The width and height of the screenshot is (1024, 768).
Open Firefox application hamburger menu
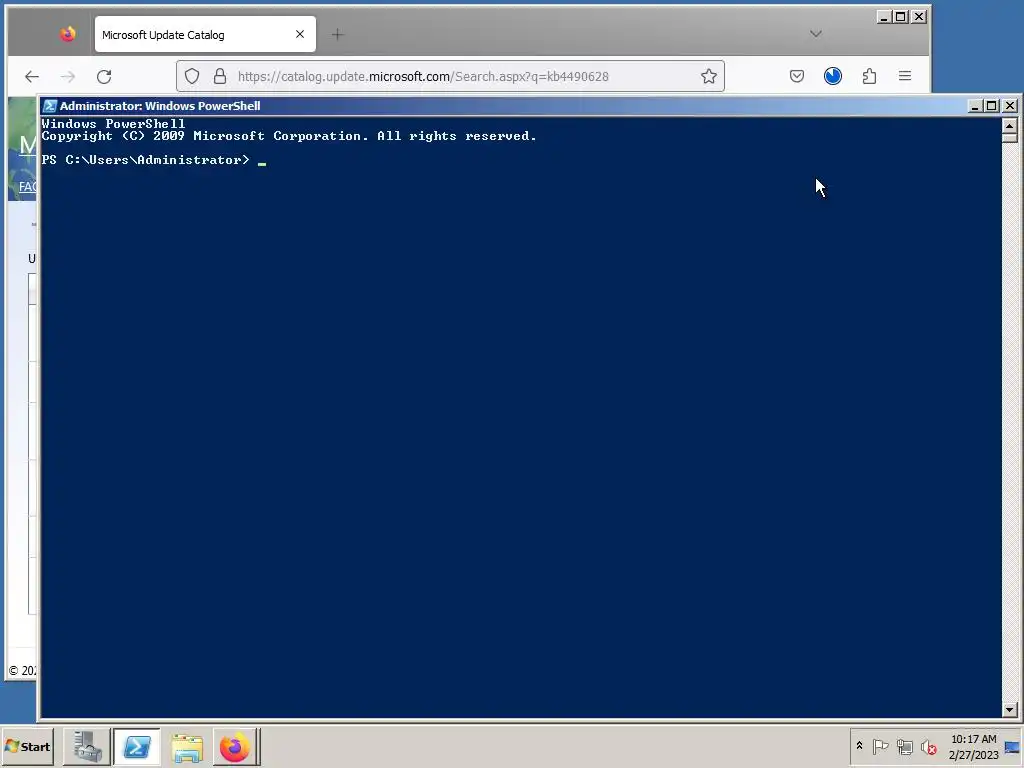pyautogui.click(x=904, y=76)
